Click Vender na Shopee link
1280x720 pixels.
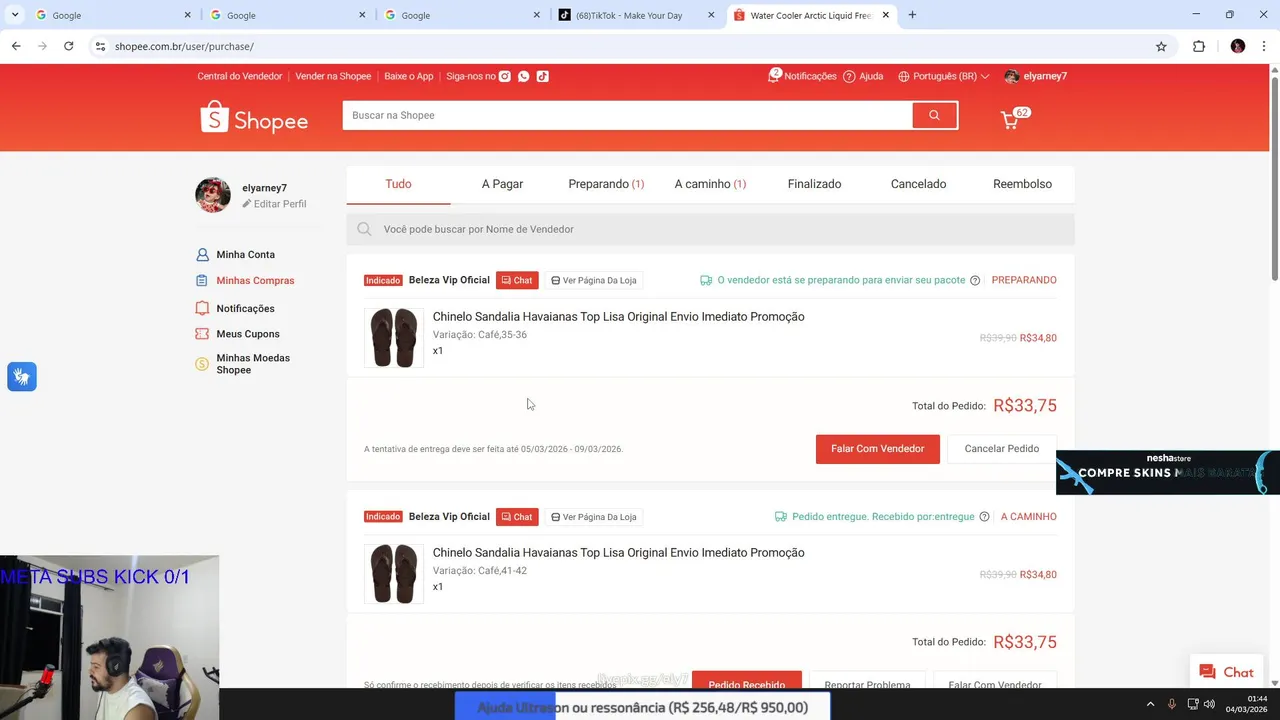click(x=333, y=76)
